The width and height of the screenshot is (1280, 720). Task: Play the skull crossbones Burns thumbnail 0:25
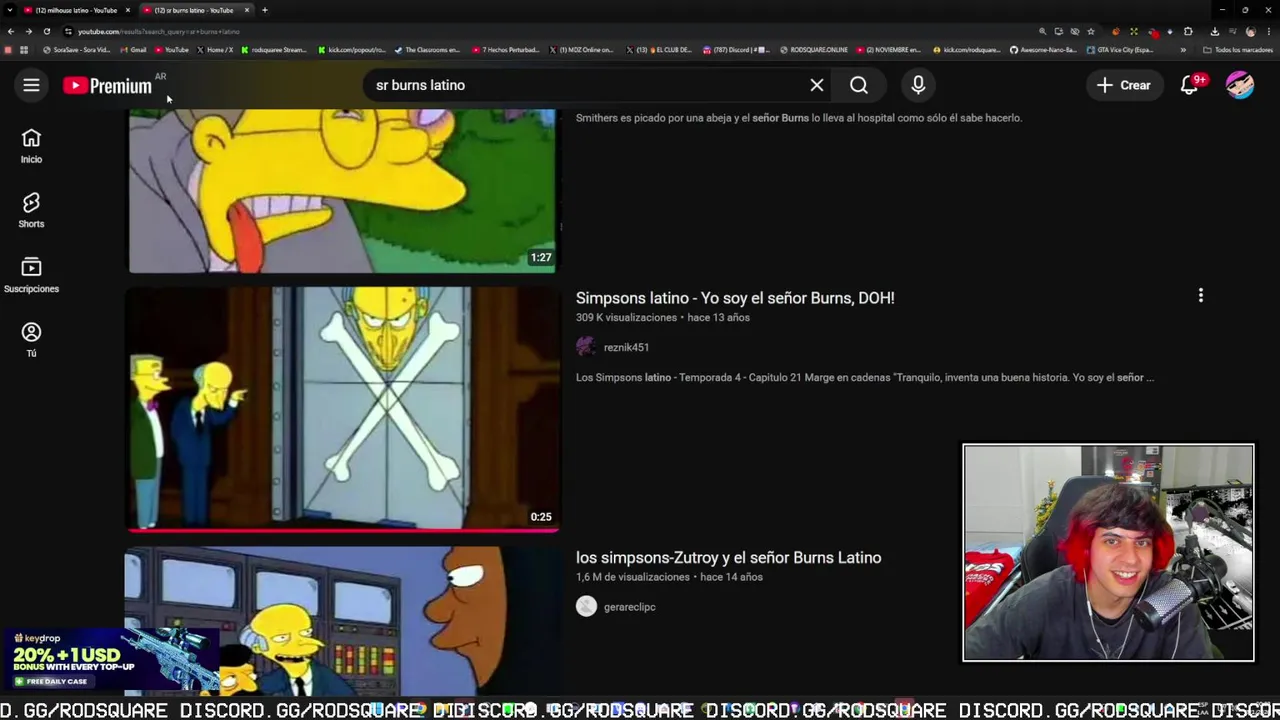pos(342,408)
